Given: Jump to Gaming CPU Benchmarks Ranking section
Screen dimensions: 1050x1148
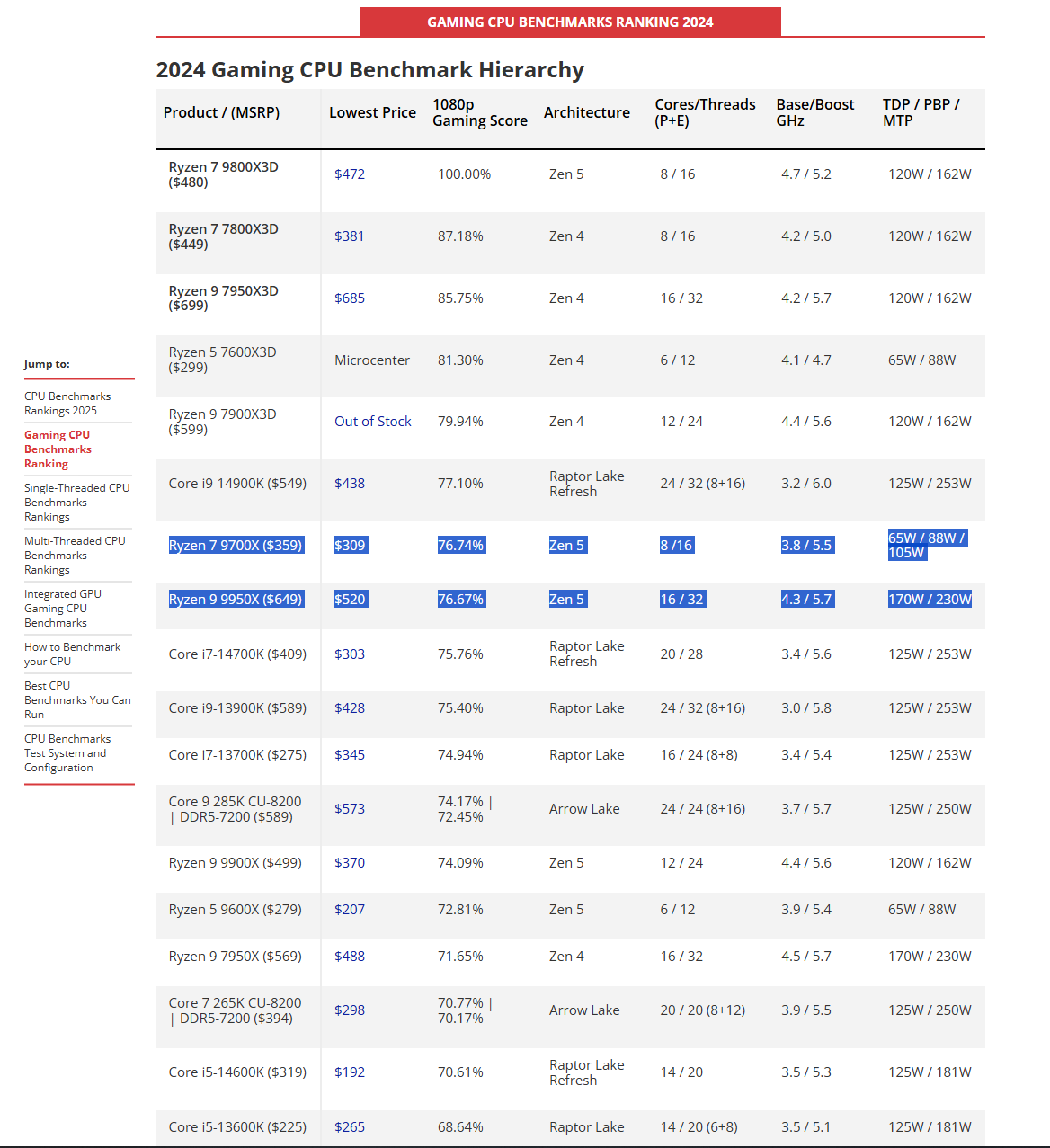Looking at the screenshot, I should click(58, 449).
